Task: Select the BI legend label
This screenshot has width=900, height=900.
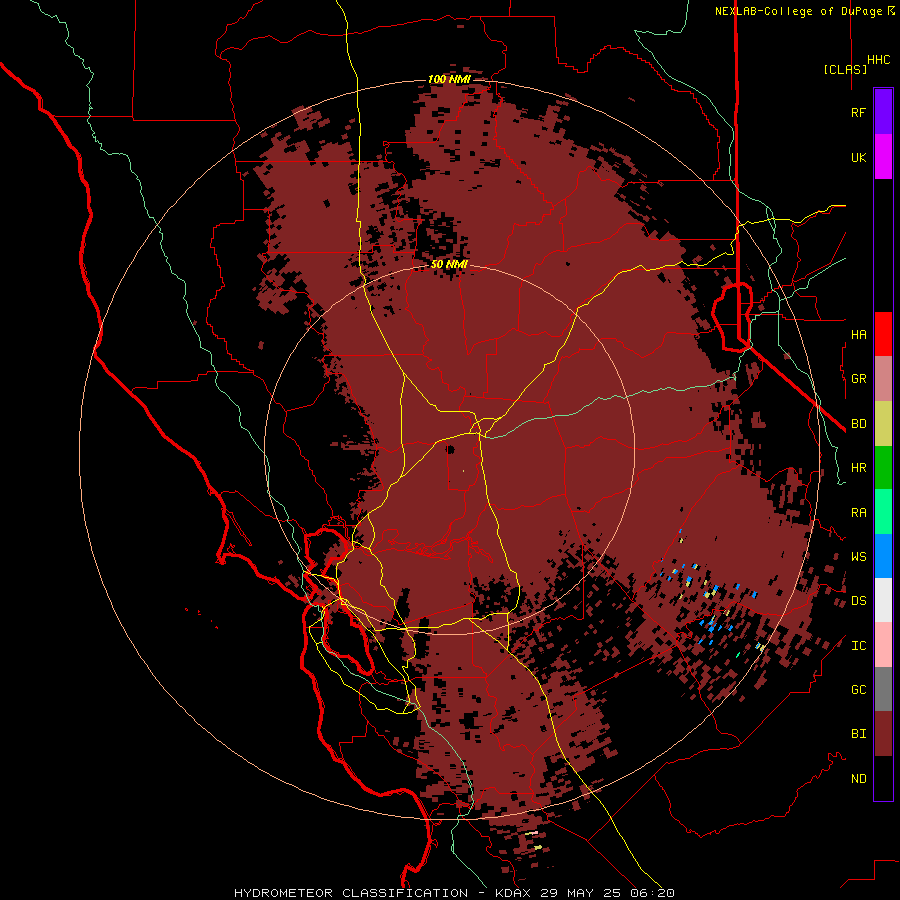Action: (x=858, y=733)
